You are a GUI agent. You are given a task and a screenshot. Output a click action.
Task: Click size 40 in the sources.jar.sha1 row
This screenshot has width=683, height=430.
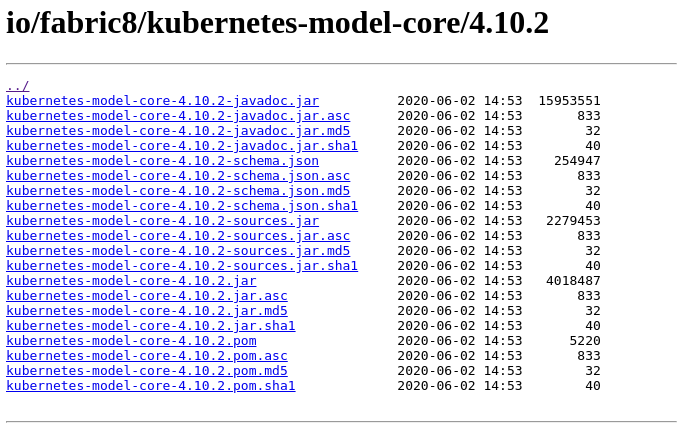pyautogui.click(x=593, y=266)
